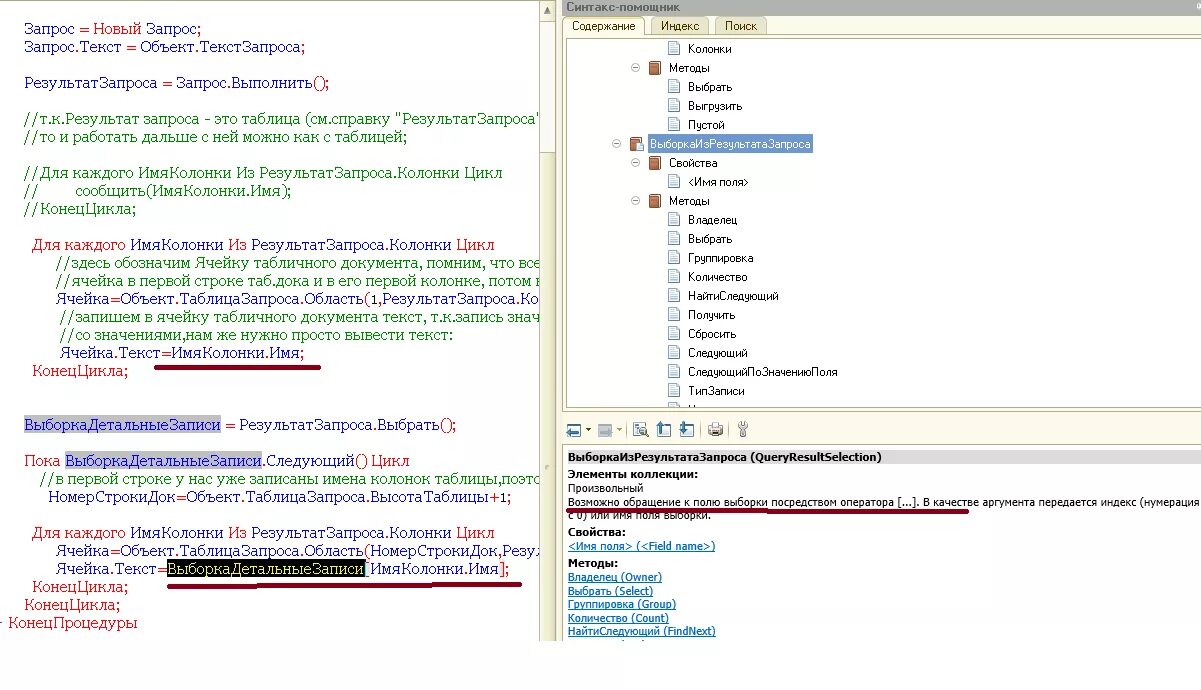Select the Выбрать item above Выгрузить
Screen dimensions: 1201x690
[710, 87]
